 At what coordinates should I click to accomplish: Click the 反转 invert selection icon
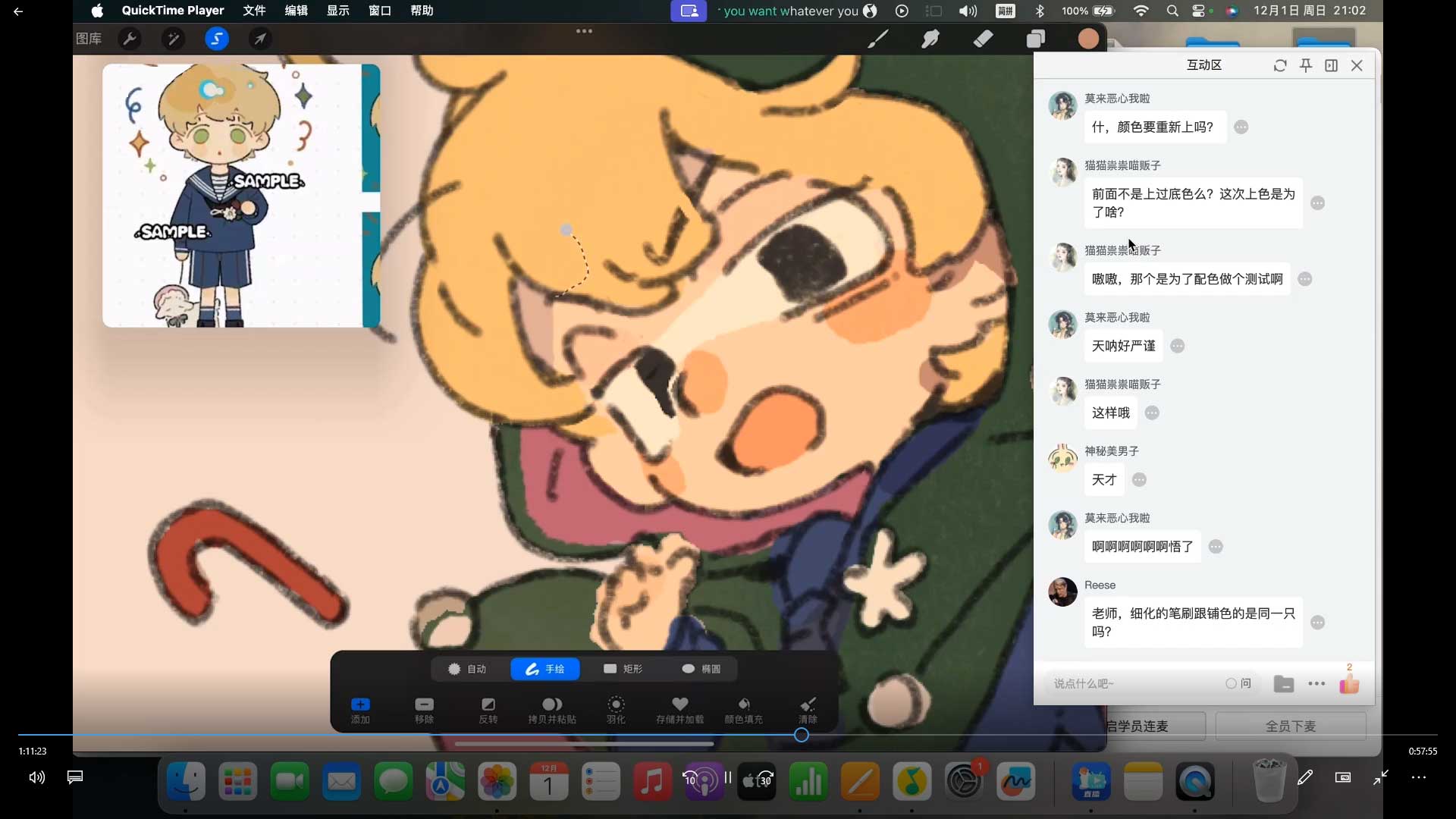pos(488,704)
